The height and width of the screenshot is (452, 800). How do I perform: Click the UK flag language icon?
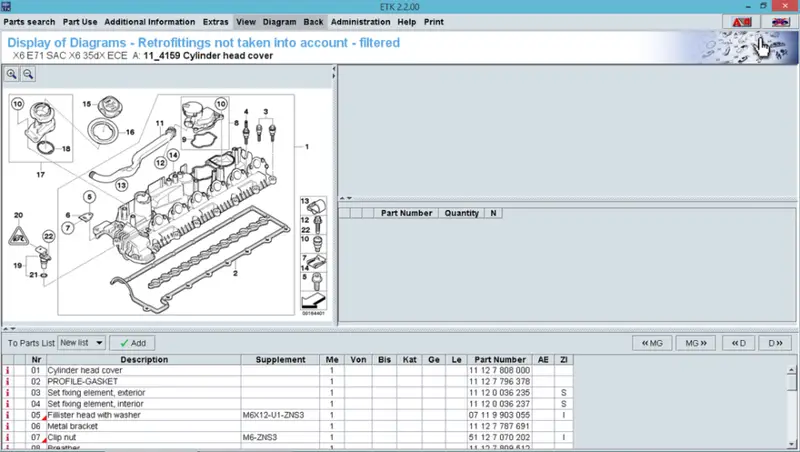(x=780, y=22)
